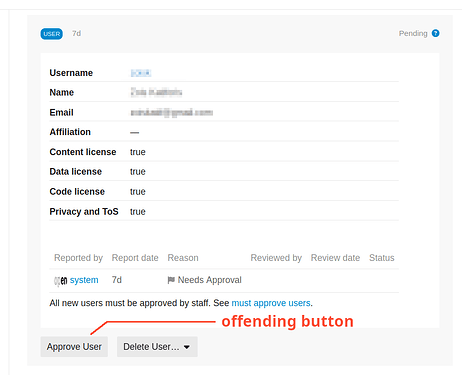Click the blue USER badge

[x=52, y=34]
